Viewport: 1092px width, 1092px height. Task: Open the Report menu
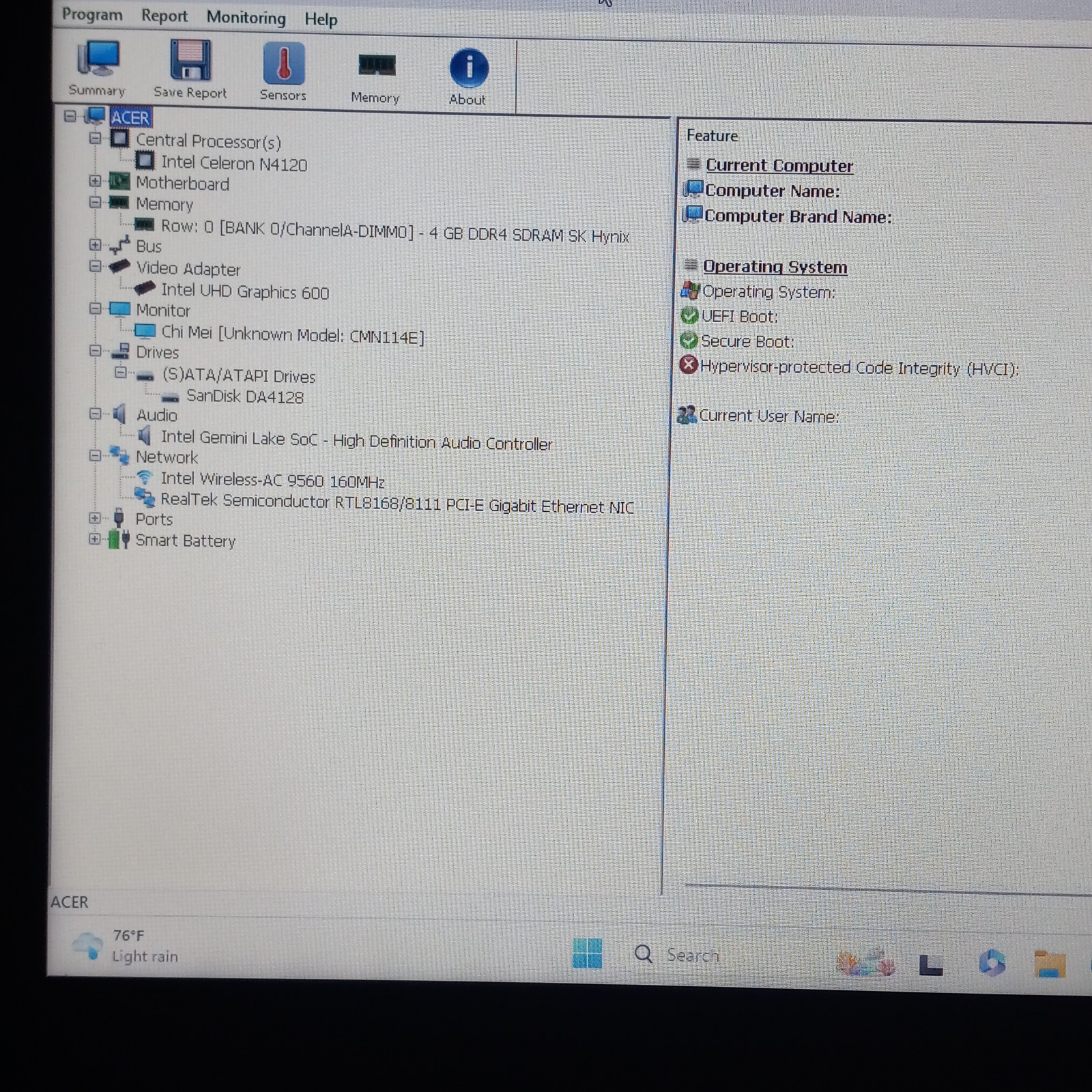tap(164, 16)
